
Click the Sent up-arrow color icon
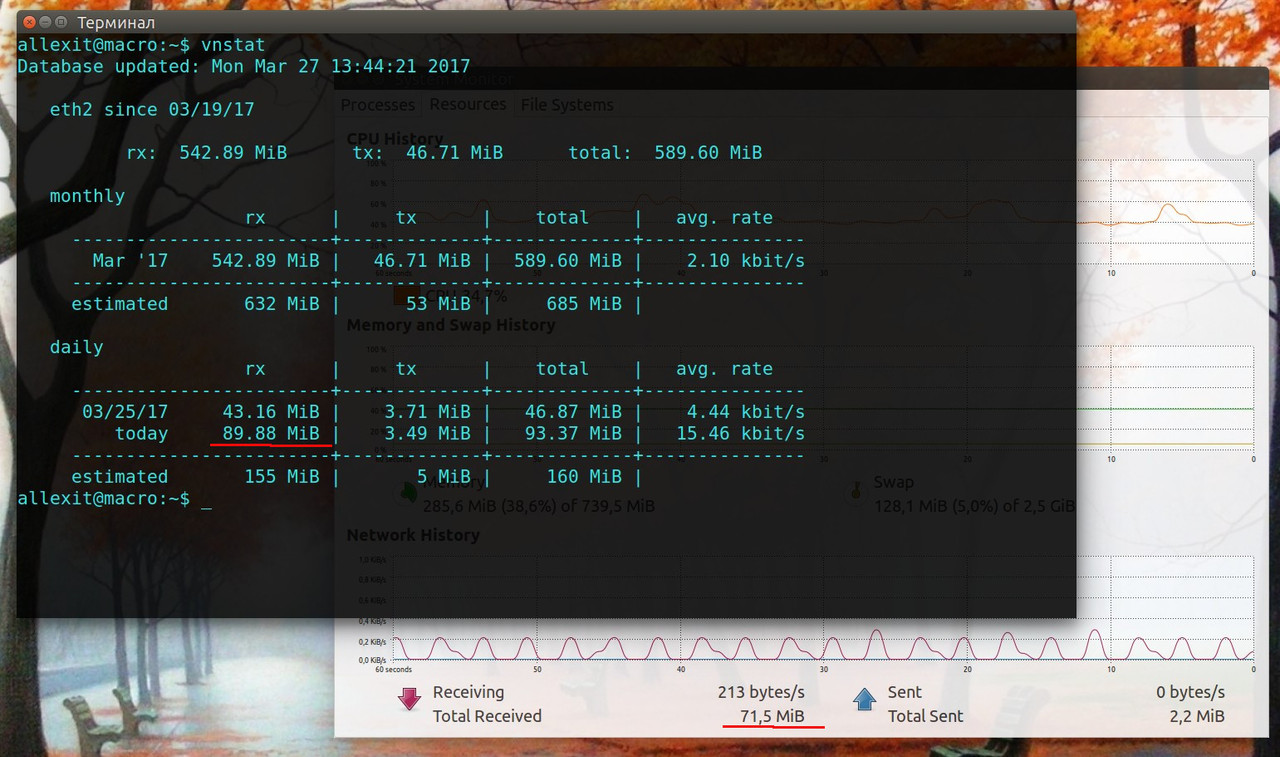pos(864,698)
